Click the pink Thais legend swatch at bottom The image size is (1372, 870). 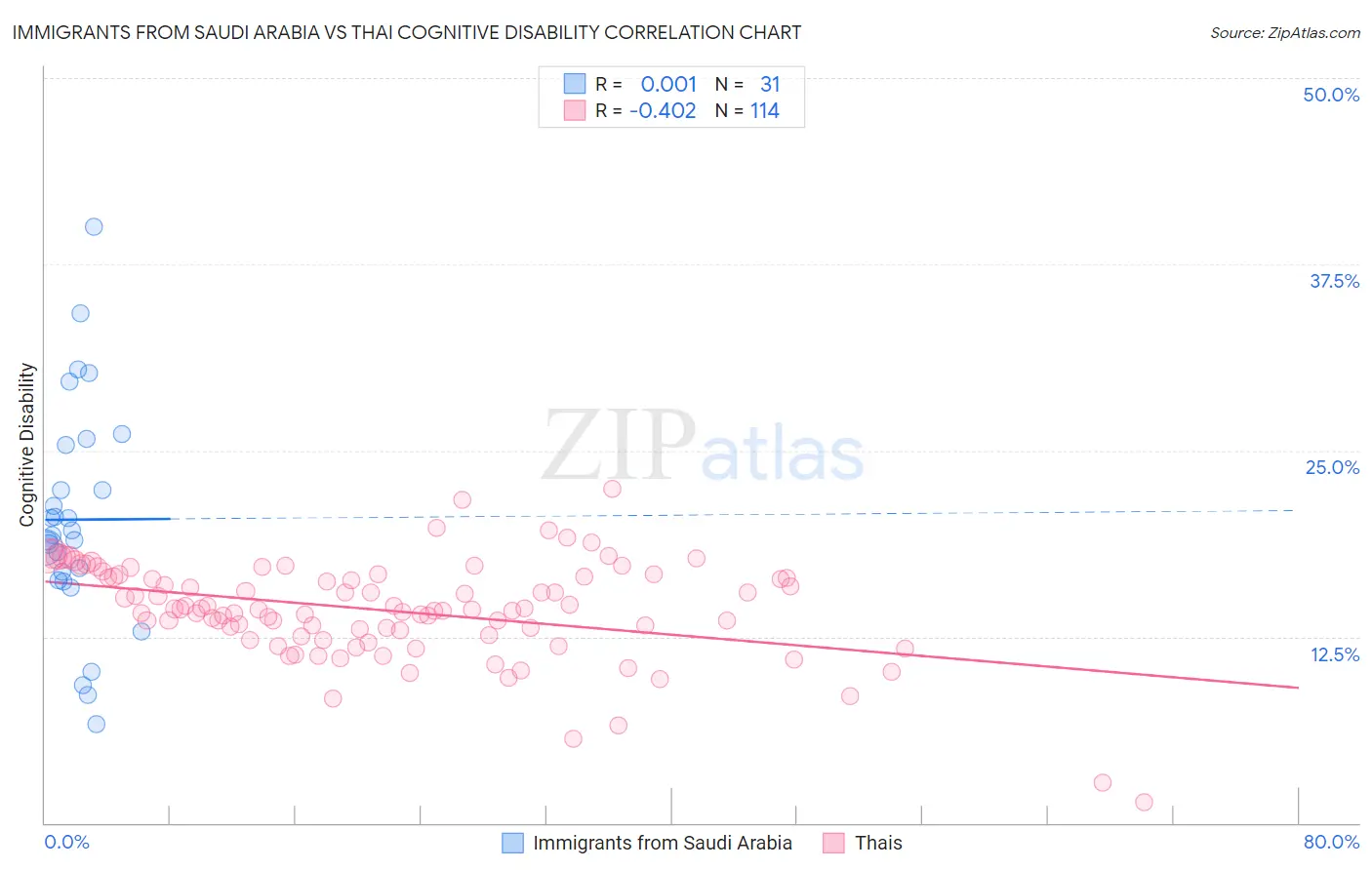[x=833, y=843]
